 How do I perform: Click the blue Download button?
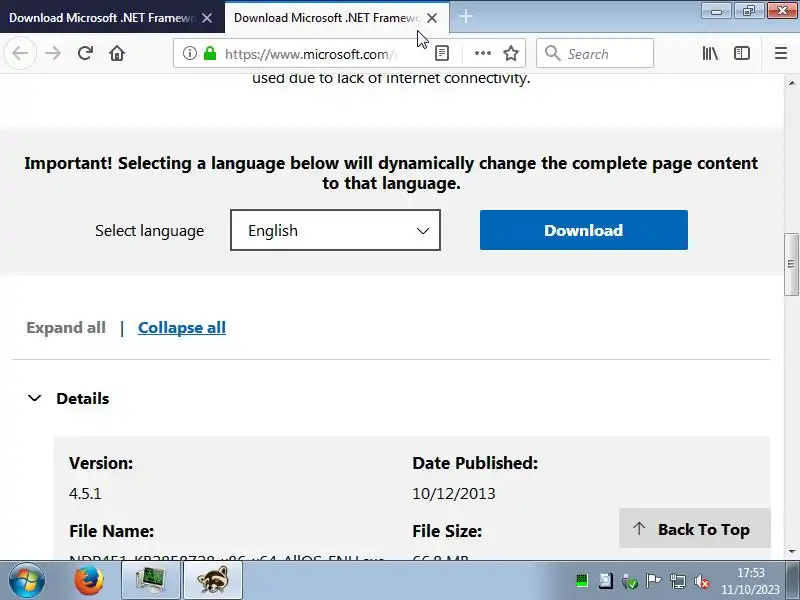[584, 230]
